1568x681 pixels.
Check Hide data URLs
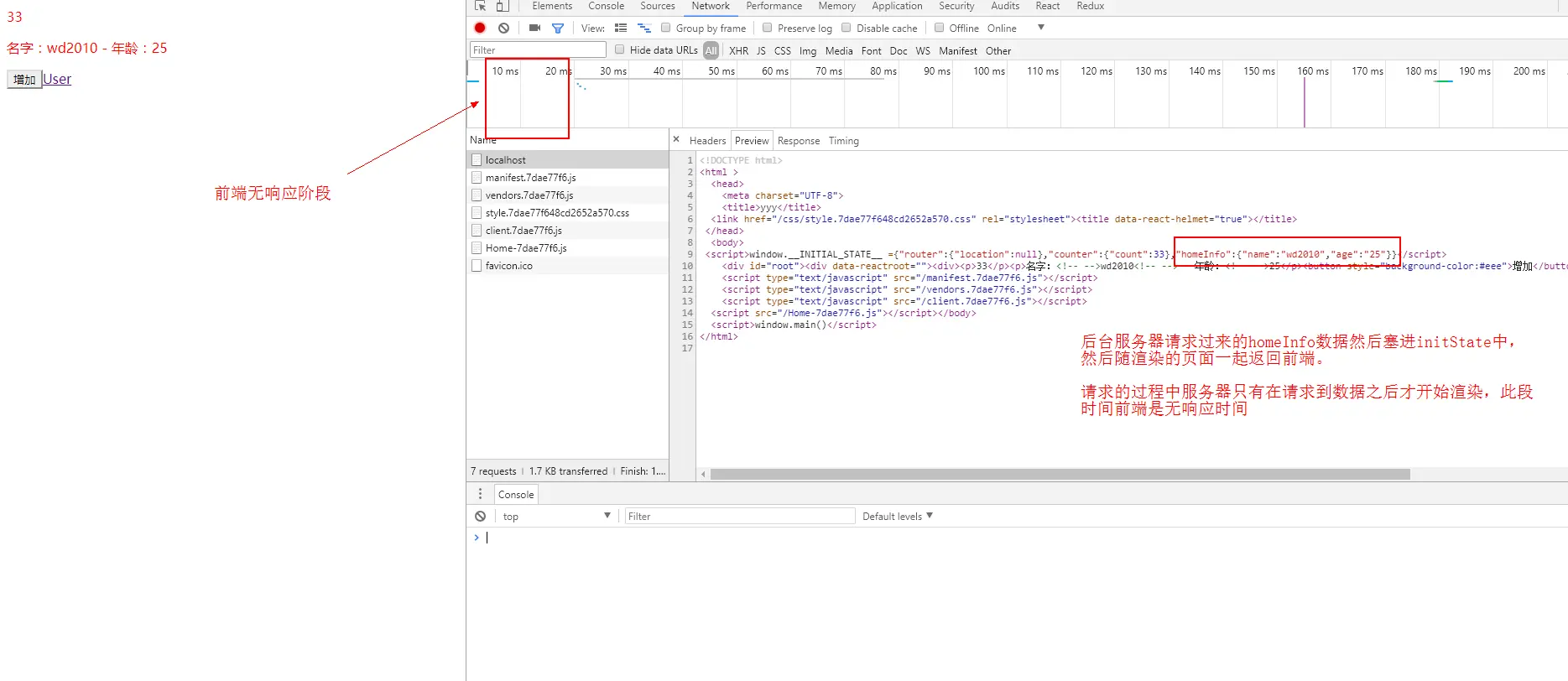pyautogui.click(x=619, y=49)
